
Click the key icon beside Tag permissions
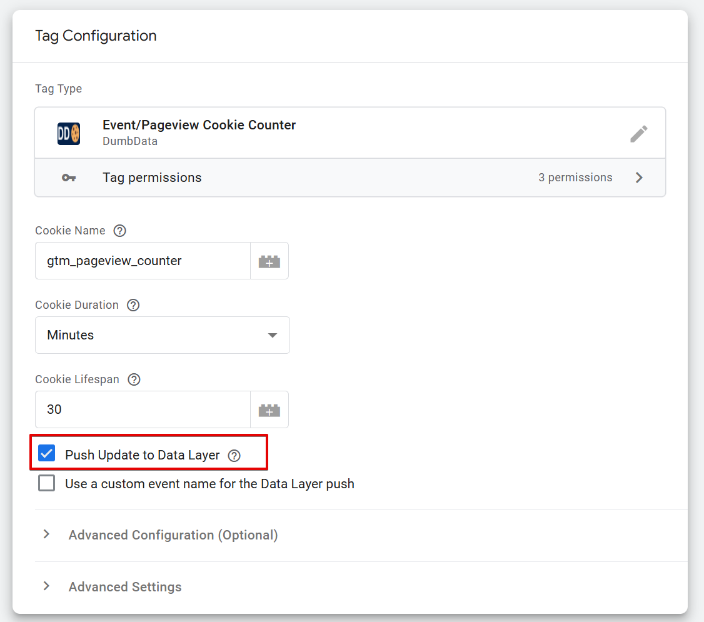[x=69, y=178]
